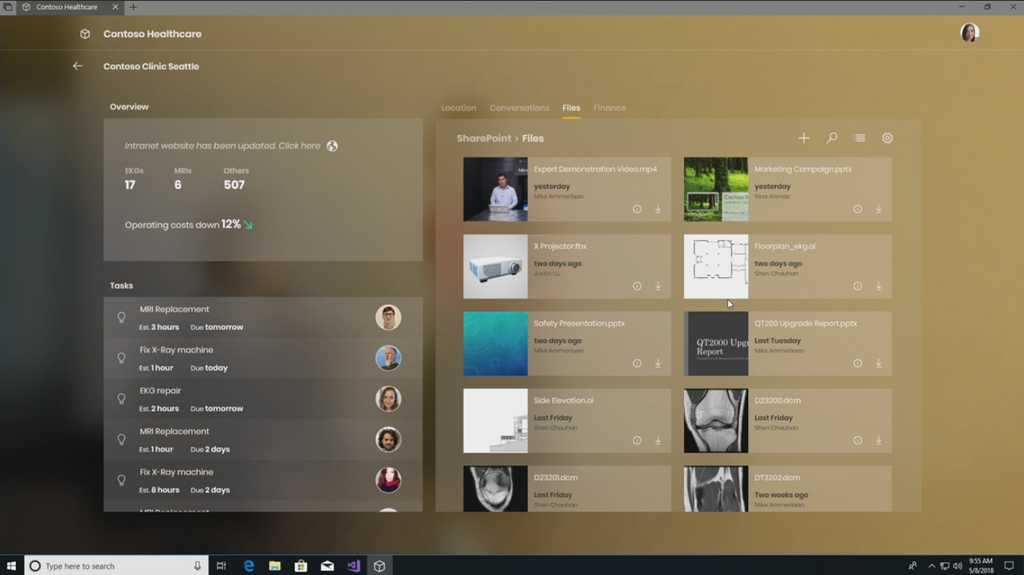Select the Files tab
The height and width of the screenshot is (575, 1024).
tap(571, 108)
